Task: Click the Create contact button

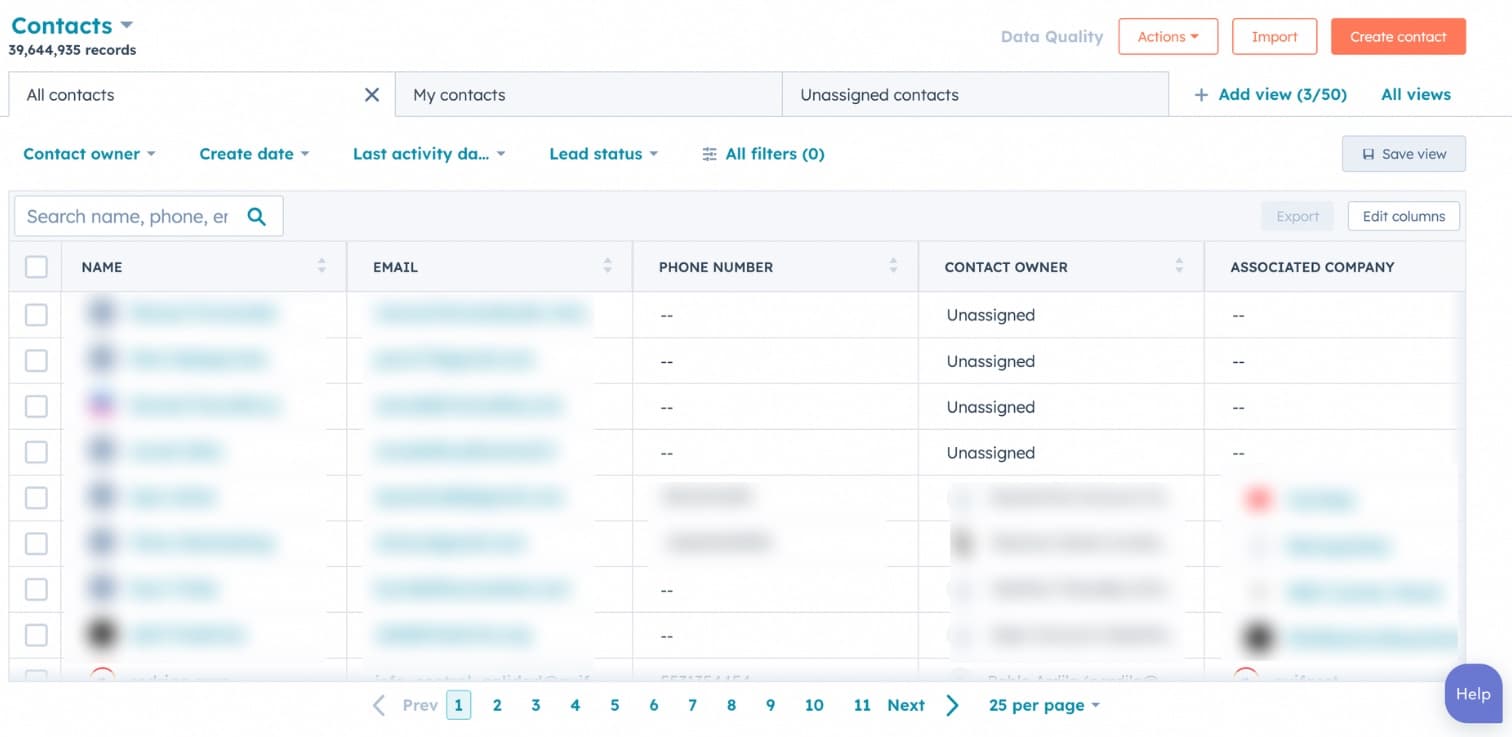Action: [x=1397, y=37]
